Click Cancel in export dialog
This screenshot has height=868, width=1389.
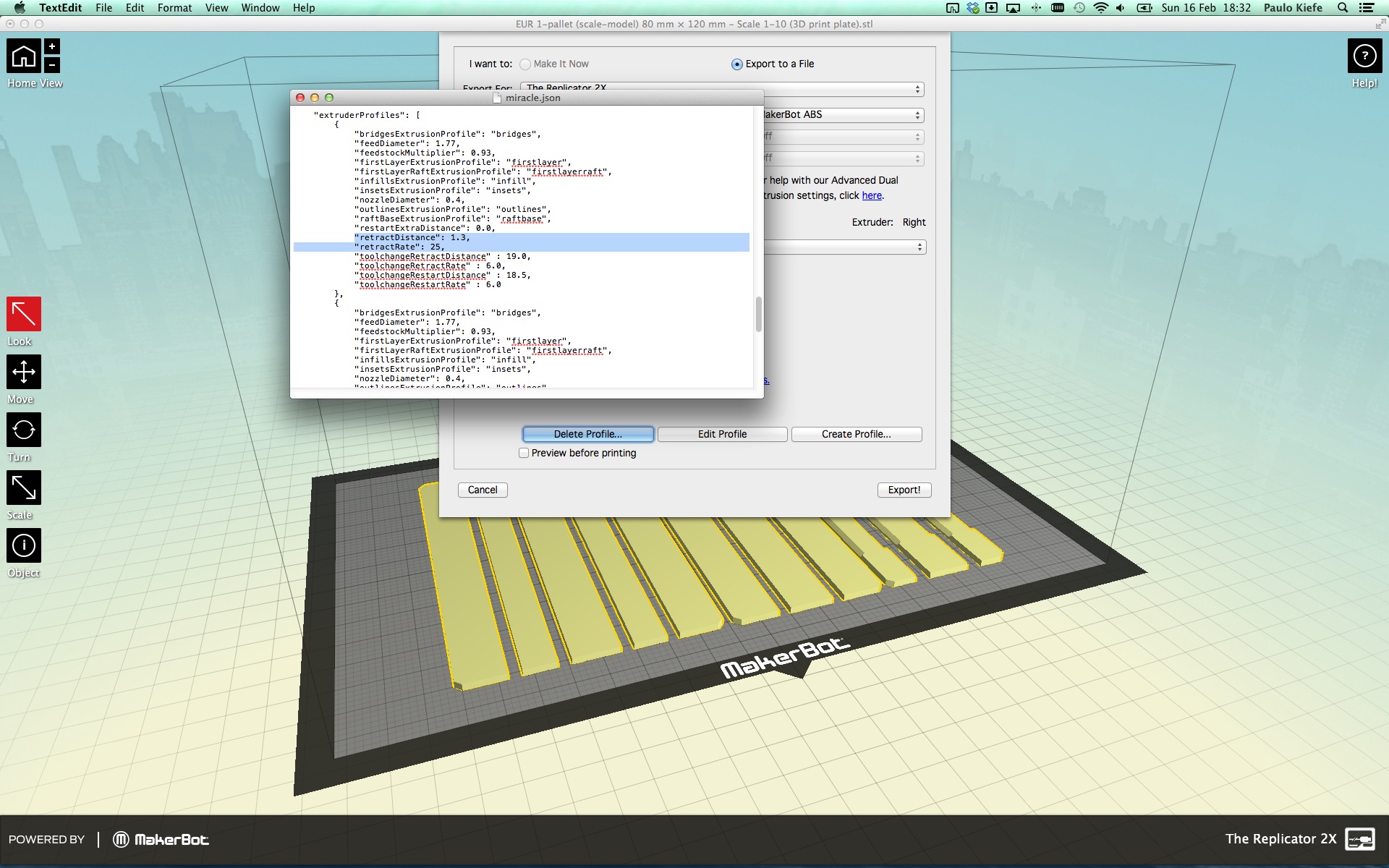[483, 490]
